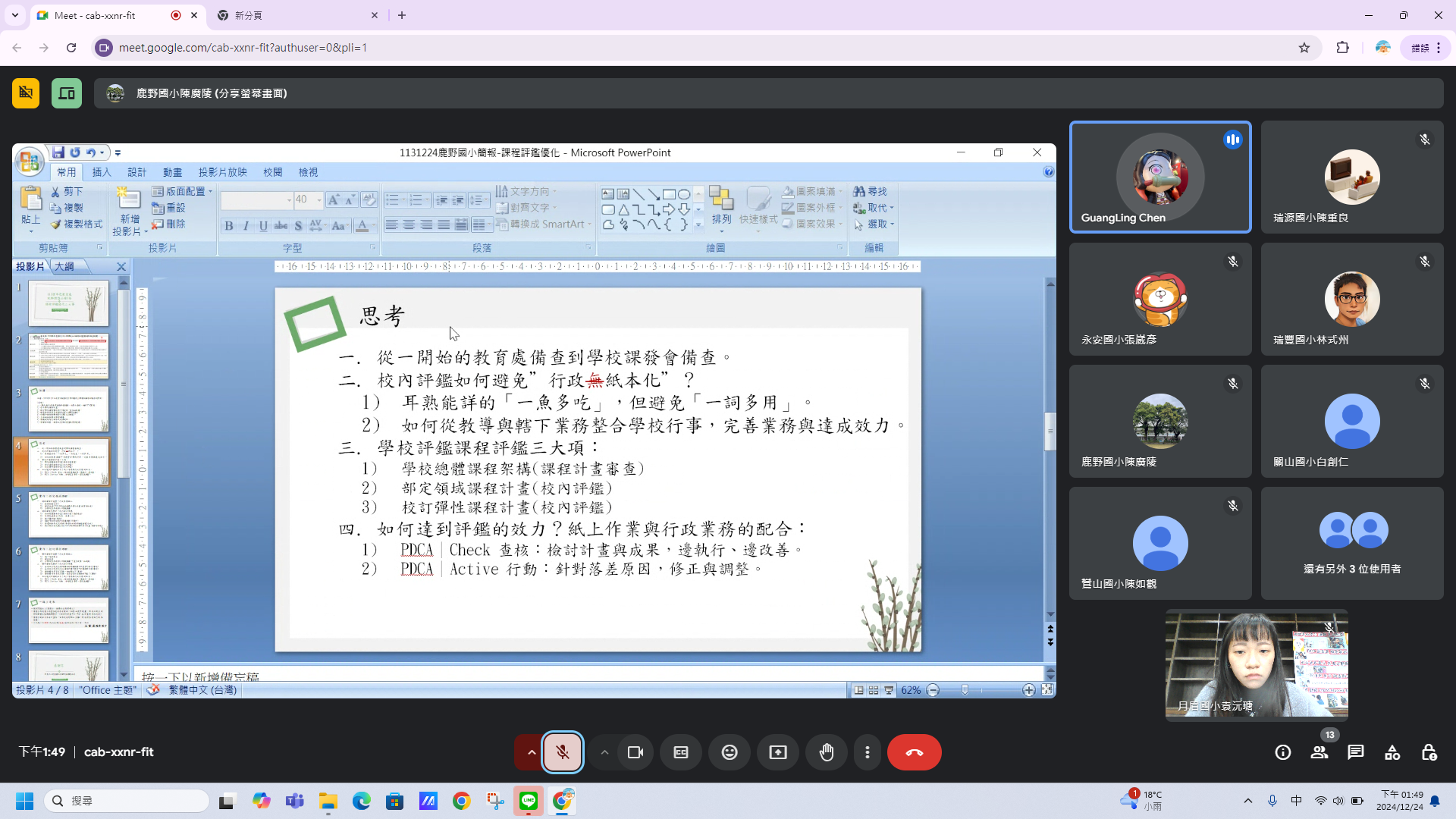The width and height of the screenshot is (1456, 819).
Task: Open Chrome profile avatar icon
Action: point(1382,48)
